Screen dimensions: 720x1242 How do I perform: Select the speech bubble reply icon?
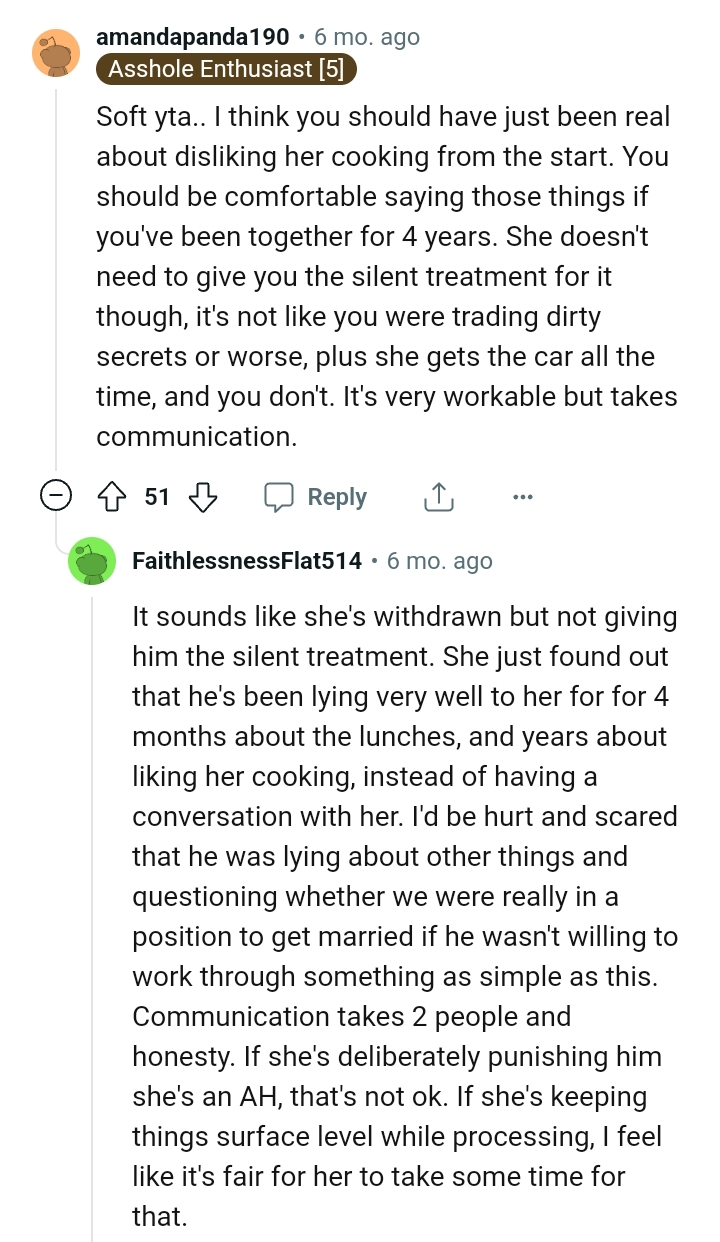pos(280,496)
